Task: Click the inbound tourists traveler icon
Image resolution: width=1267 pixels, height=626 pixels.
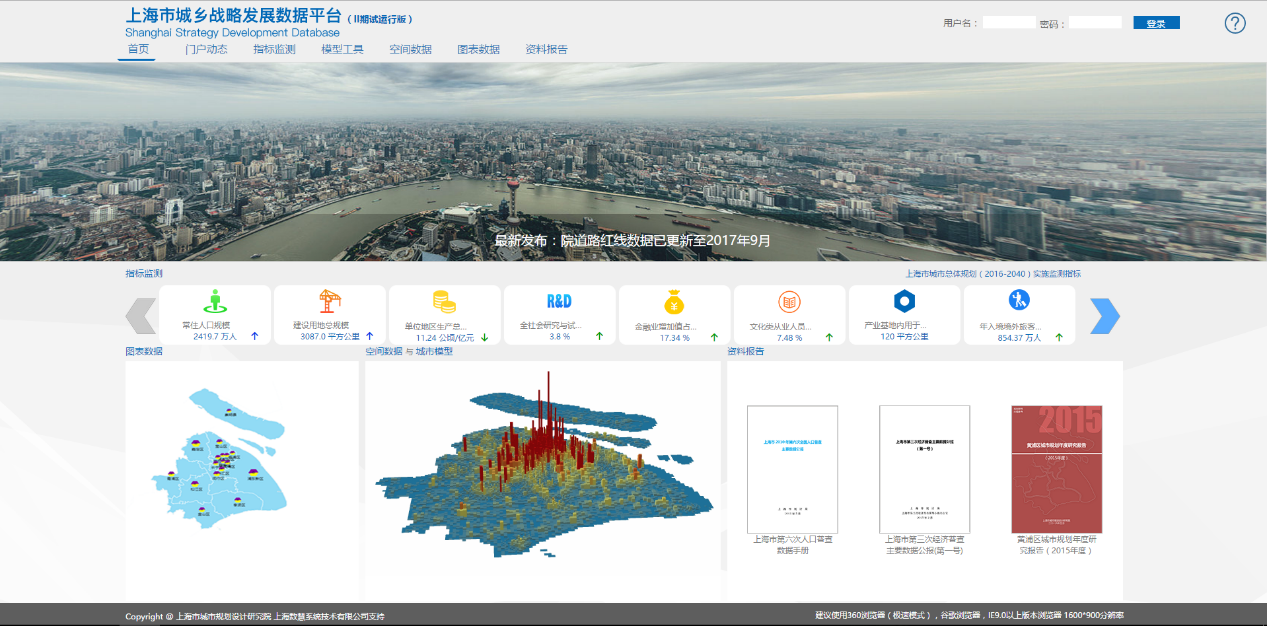Action: [1019, 299]
